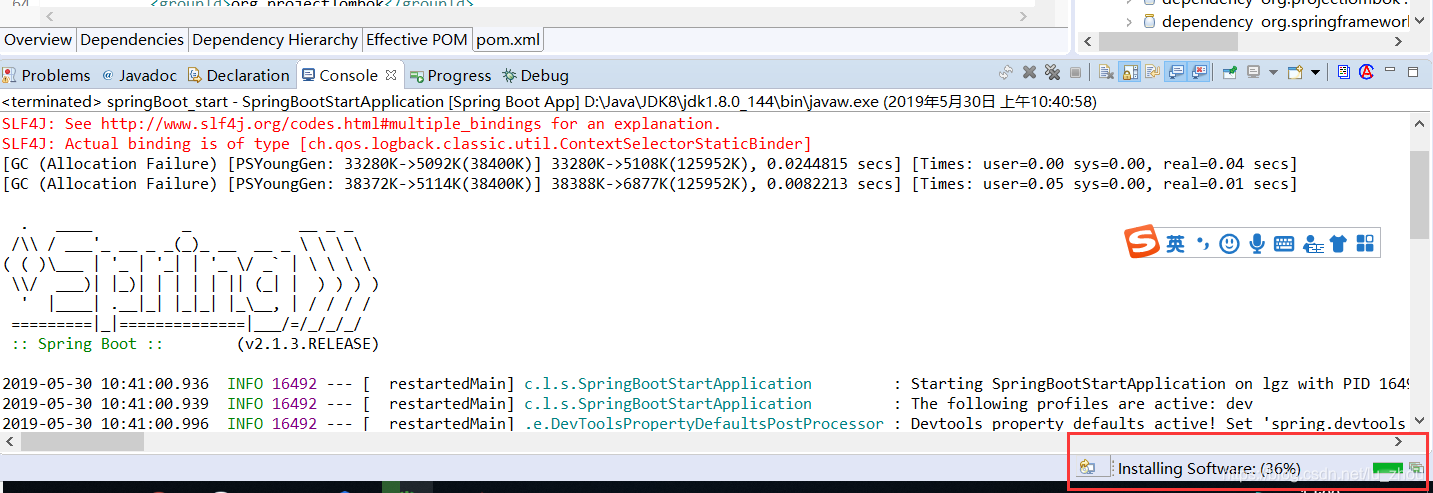The width and height of the screenshot is (1433, 493).
Task: Click Remove All Terminated Launches icon
Action: tap(1052, 72)
